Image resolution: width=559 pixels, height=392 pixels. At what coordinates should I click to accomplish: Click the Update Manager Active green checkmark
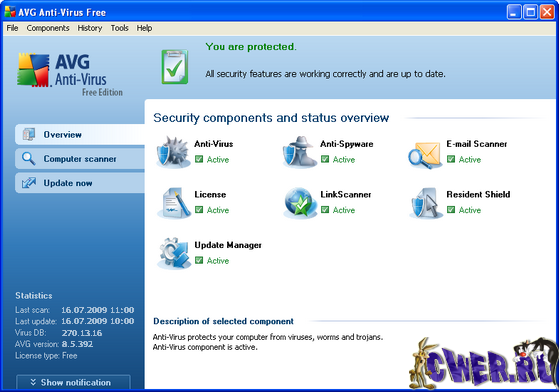pyautogui.click(x=199, y=260)
